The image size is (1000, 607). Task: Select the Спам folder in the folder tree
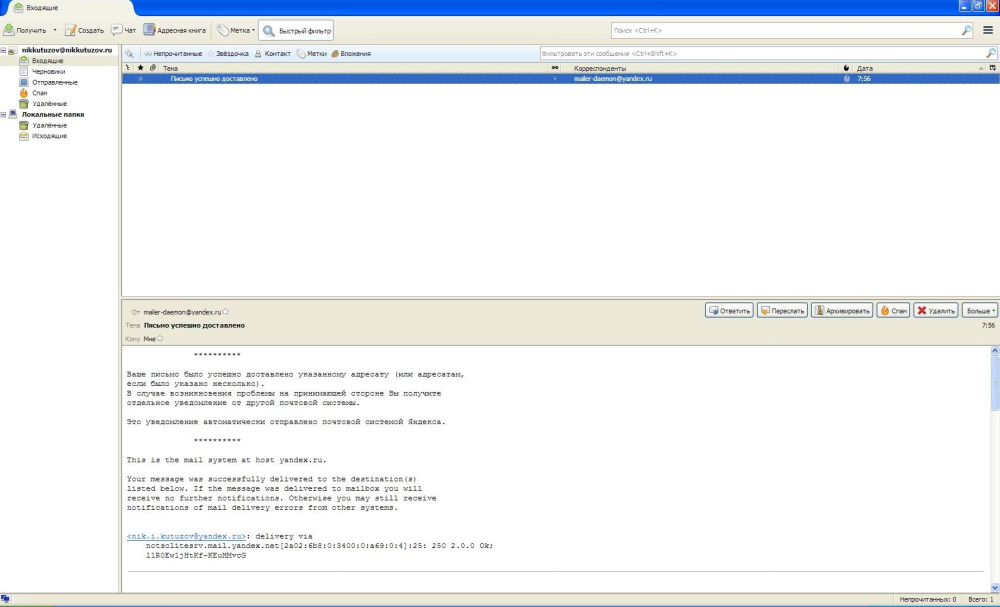point(40,93)
